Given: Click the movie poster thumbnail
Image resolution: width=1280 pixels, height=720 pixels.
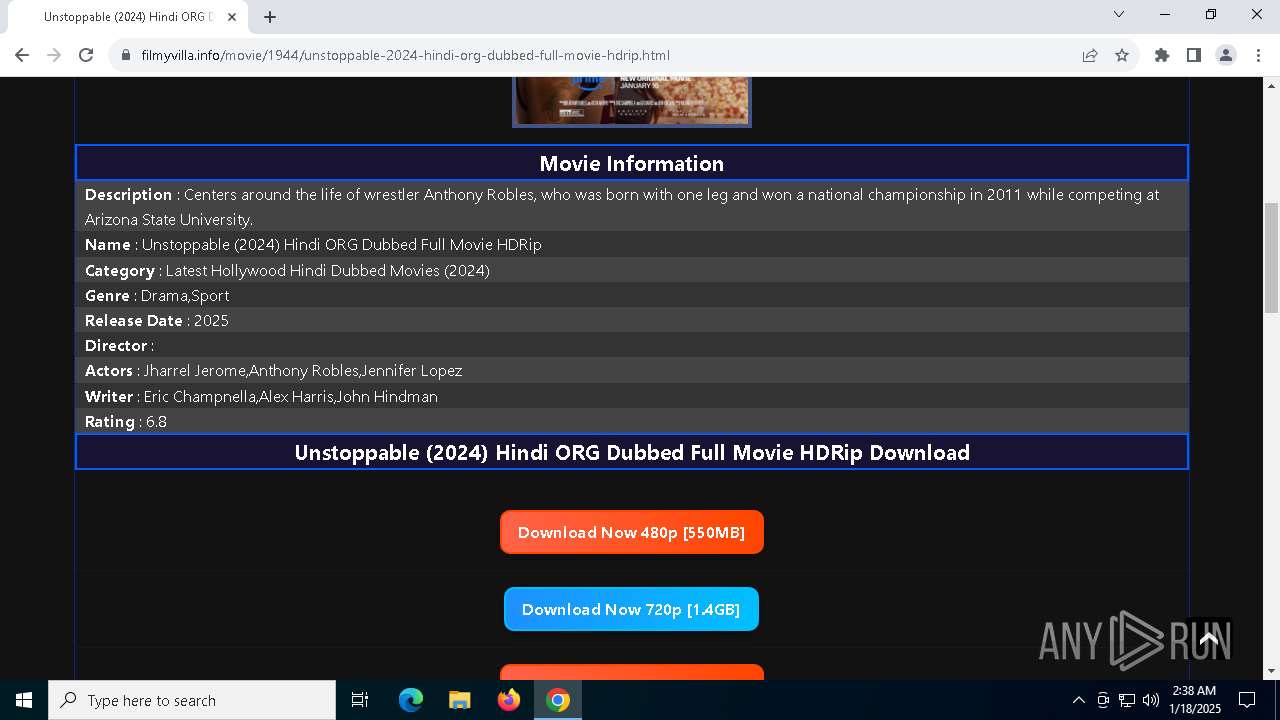Looking at the screenshot, I should (x=632, y=102).
